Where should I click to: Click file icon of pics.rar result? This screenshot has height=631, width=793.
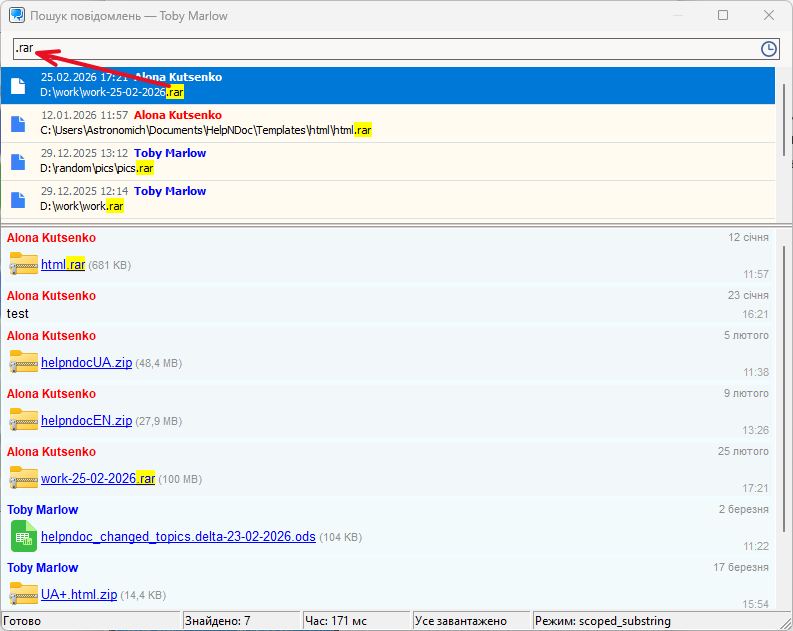[18, 161]
